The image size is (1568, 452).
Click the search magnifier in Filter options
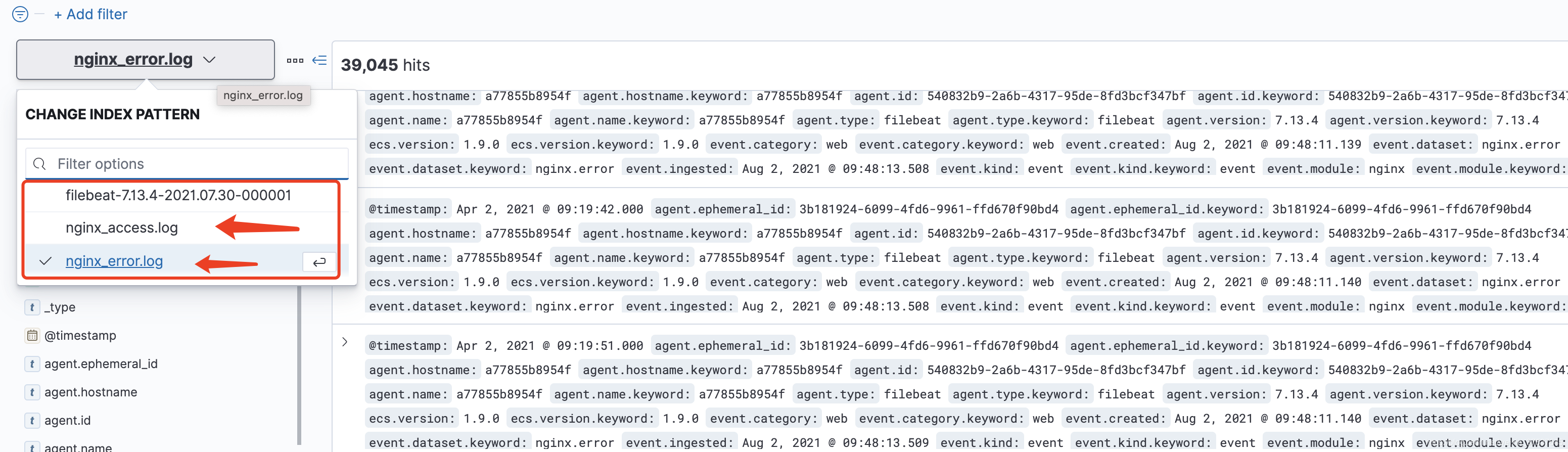pos(39,164)
